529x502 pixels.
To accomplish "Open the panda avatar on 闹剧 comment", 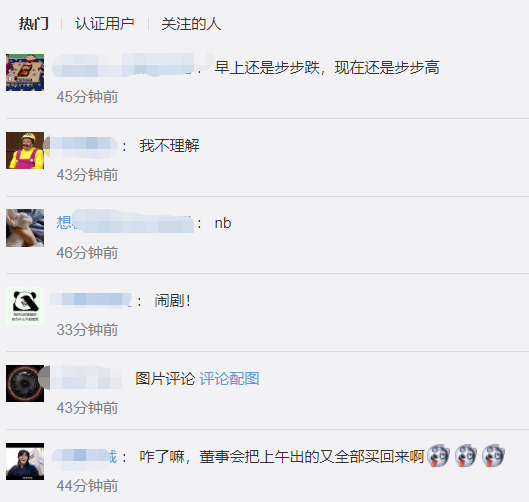I will coord(25,306).
